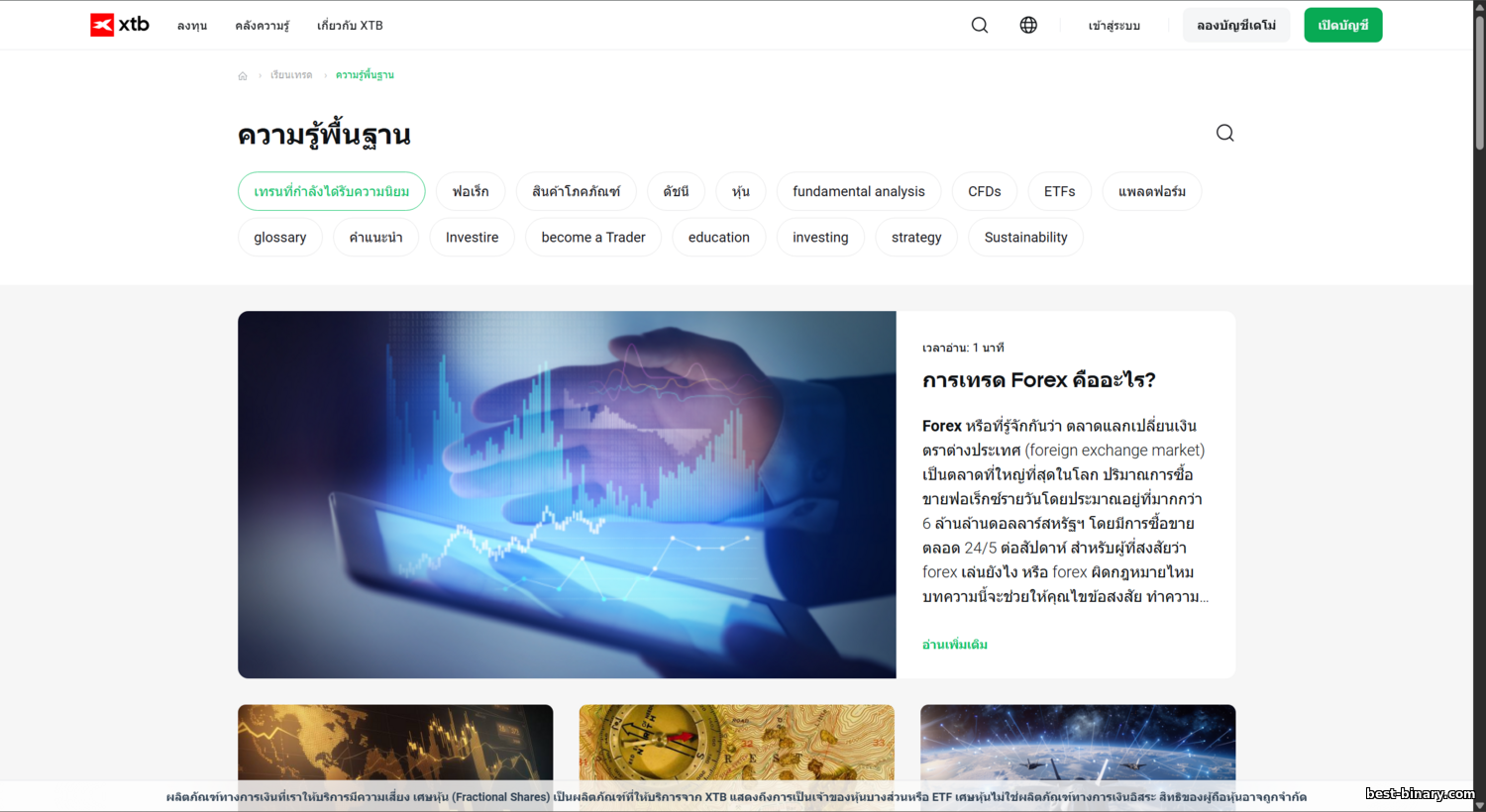Open the Forex article hero image
Screen dimensions: 1486x812
point(567,494)
